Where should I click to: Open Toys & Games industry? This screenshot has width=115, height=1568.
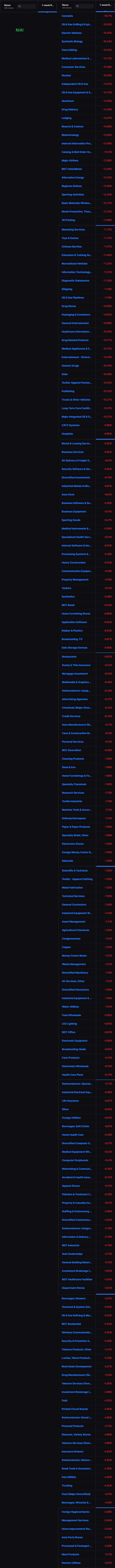click(70, 238)
